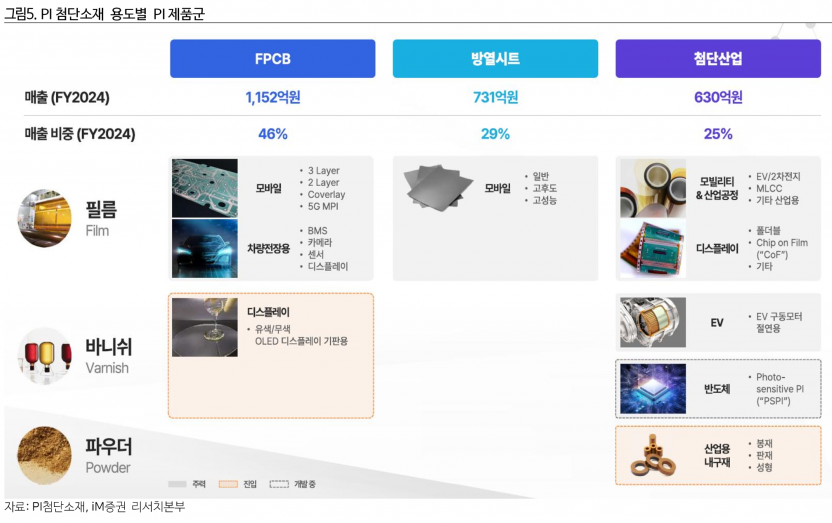
Task: Click the 모바일 label under FPCB
Action: [268, 188]
